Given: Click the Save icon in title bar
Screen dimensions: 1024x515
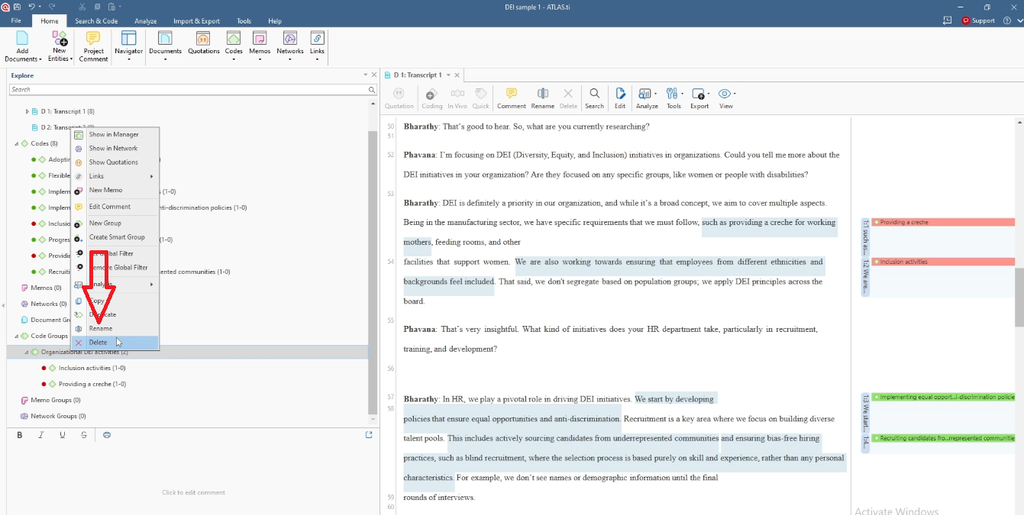Looking at the screenshot, I should tap(17, 7).
